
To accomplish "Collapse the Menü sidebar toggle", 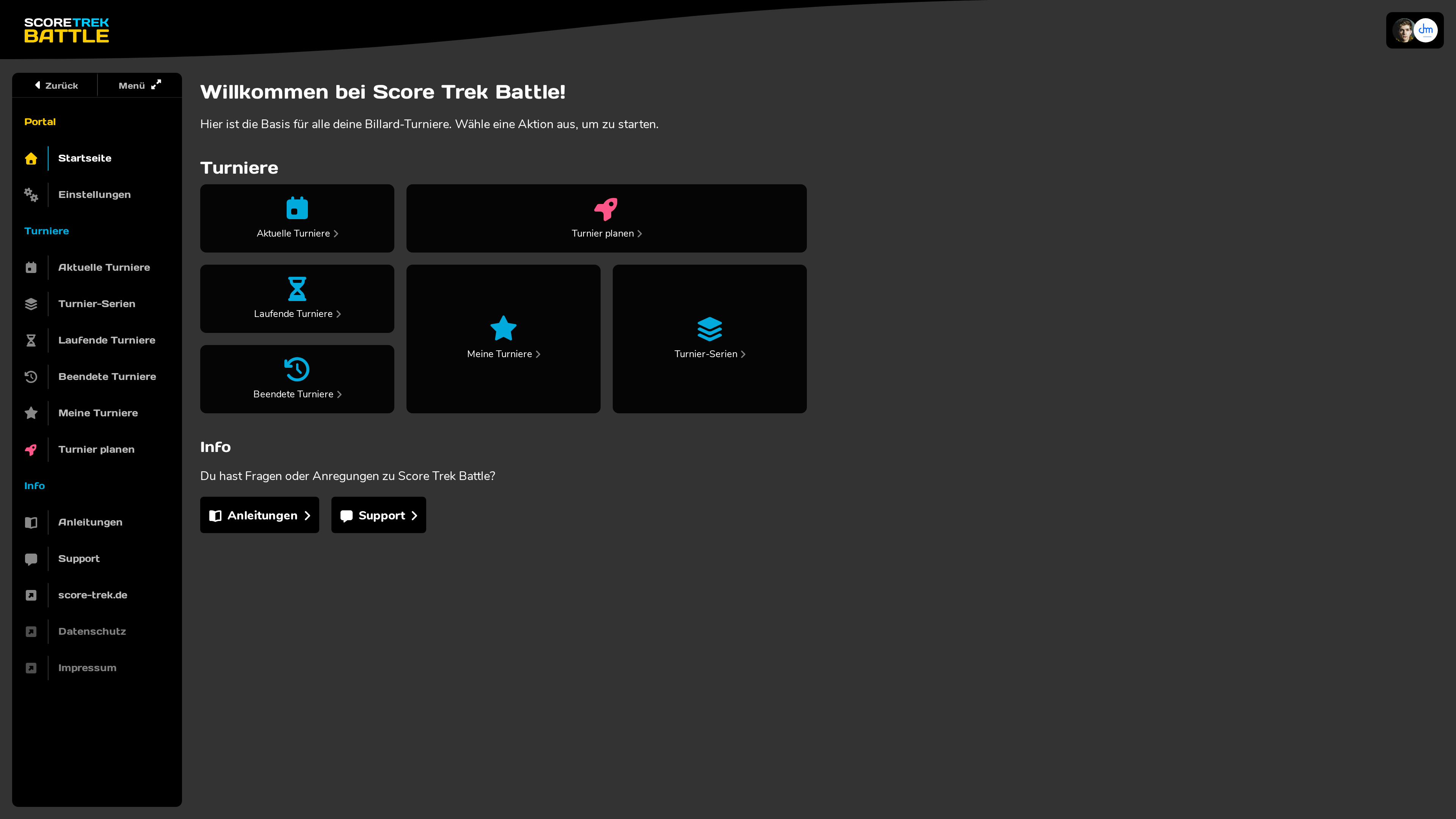I will coord(140,85).
